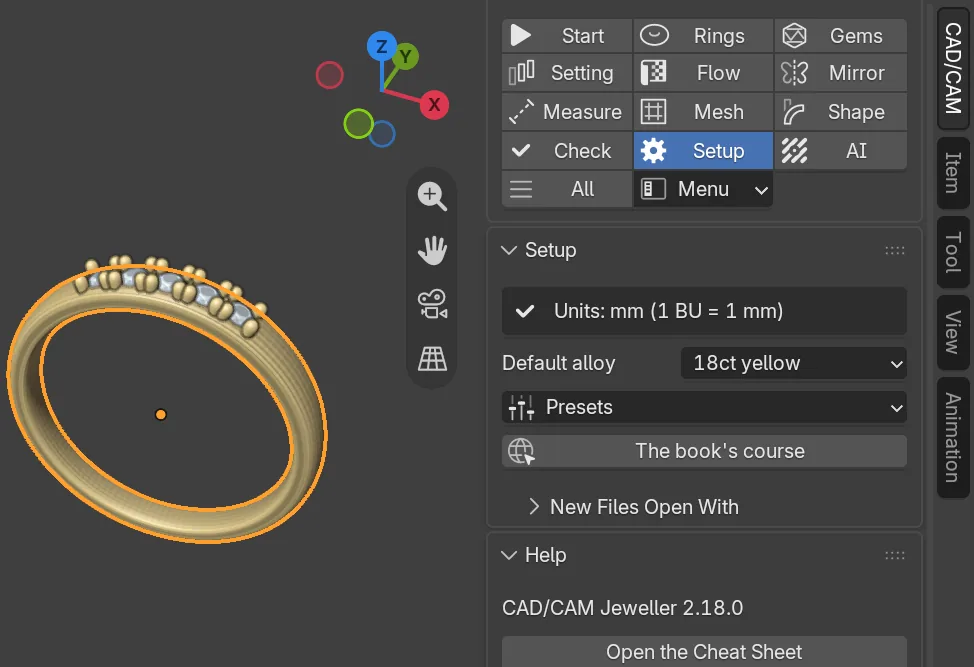Switch perspective/orthographic grid icon

click(432, 359)
